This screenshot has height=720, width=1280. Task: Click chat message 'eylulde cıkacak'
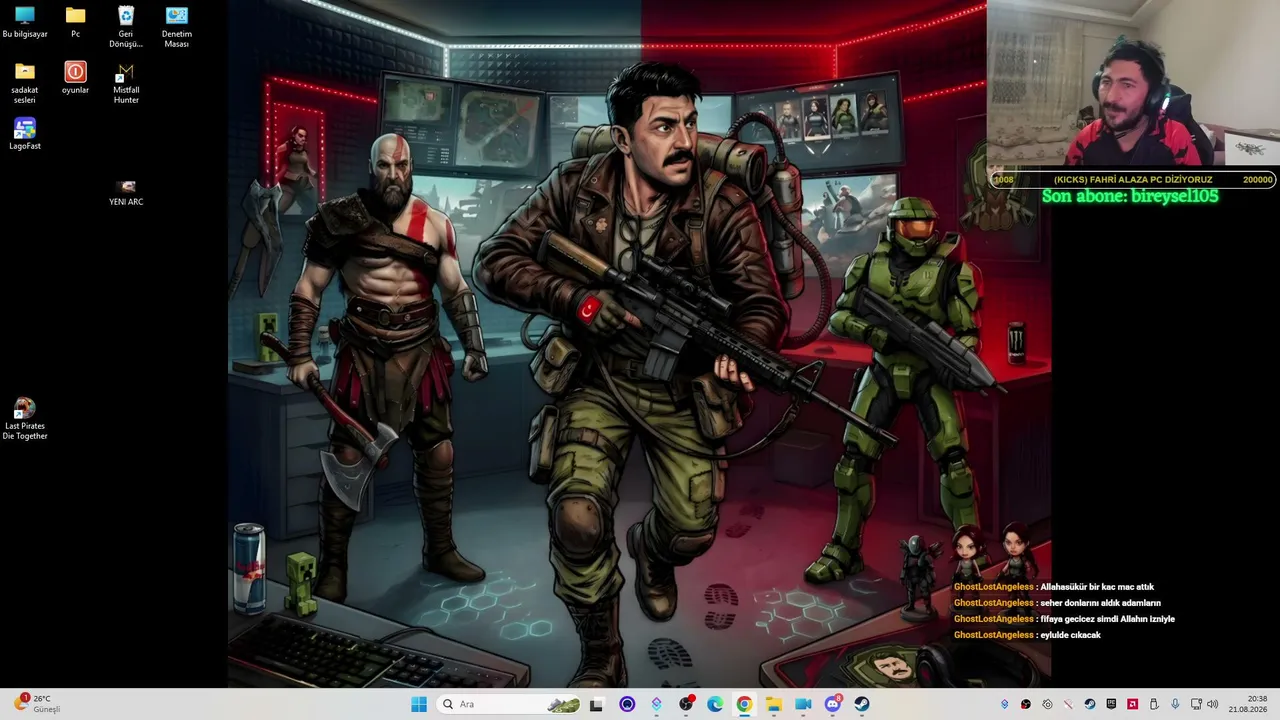tap(1070, 635)
